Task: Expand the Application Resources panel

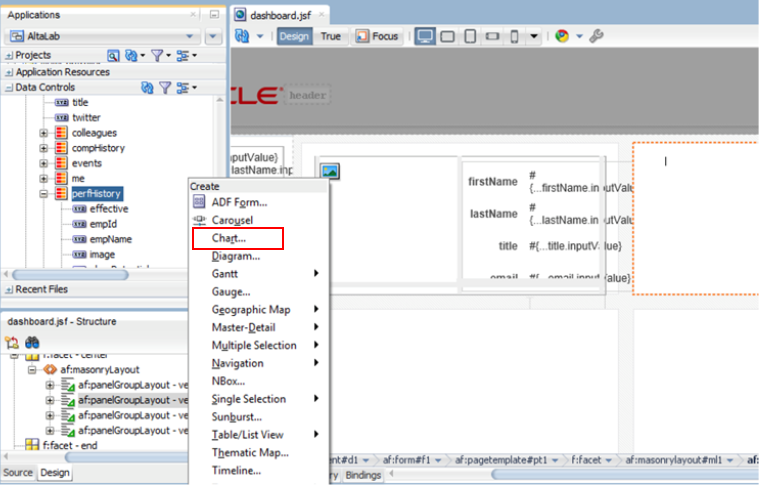Action: point(9,73)
